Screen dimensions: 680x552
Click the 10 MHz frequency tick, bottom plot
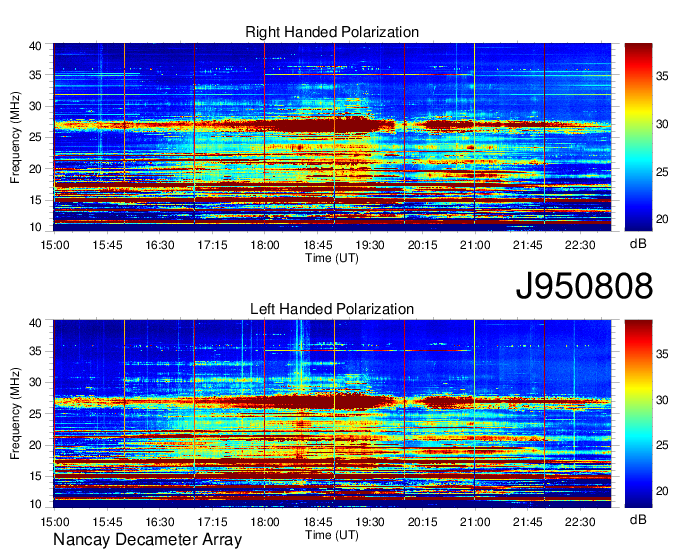coord(35,504)
